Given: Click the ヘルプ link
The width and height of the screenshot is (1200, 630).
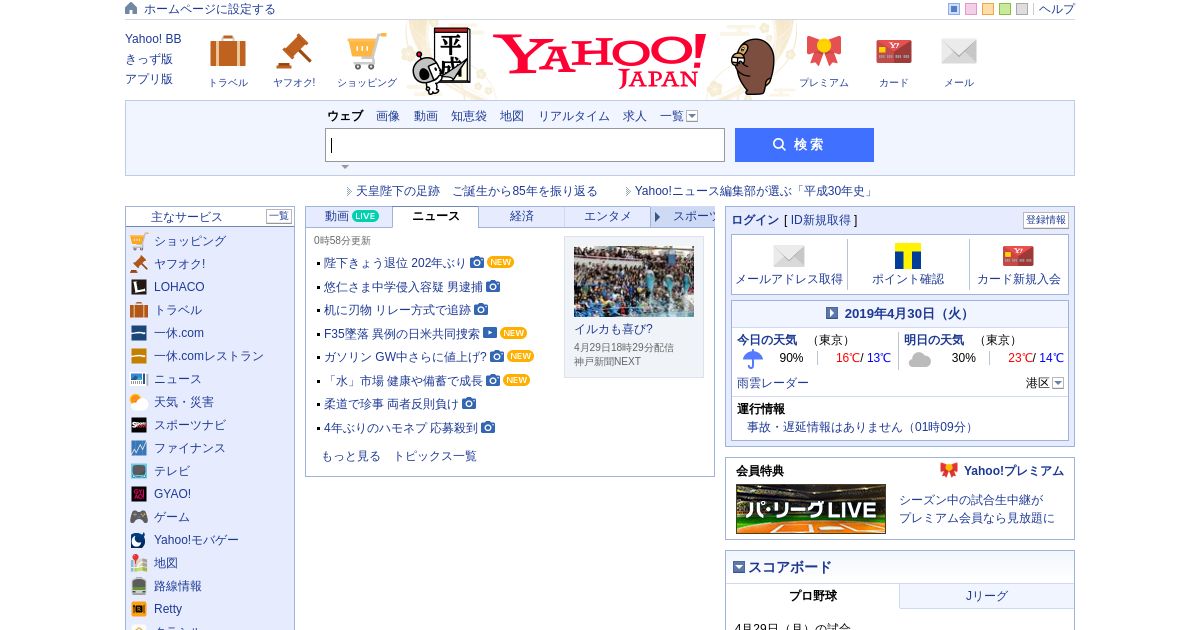Looking at the screenshot, I should coord(1057,9).
